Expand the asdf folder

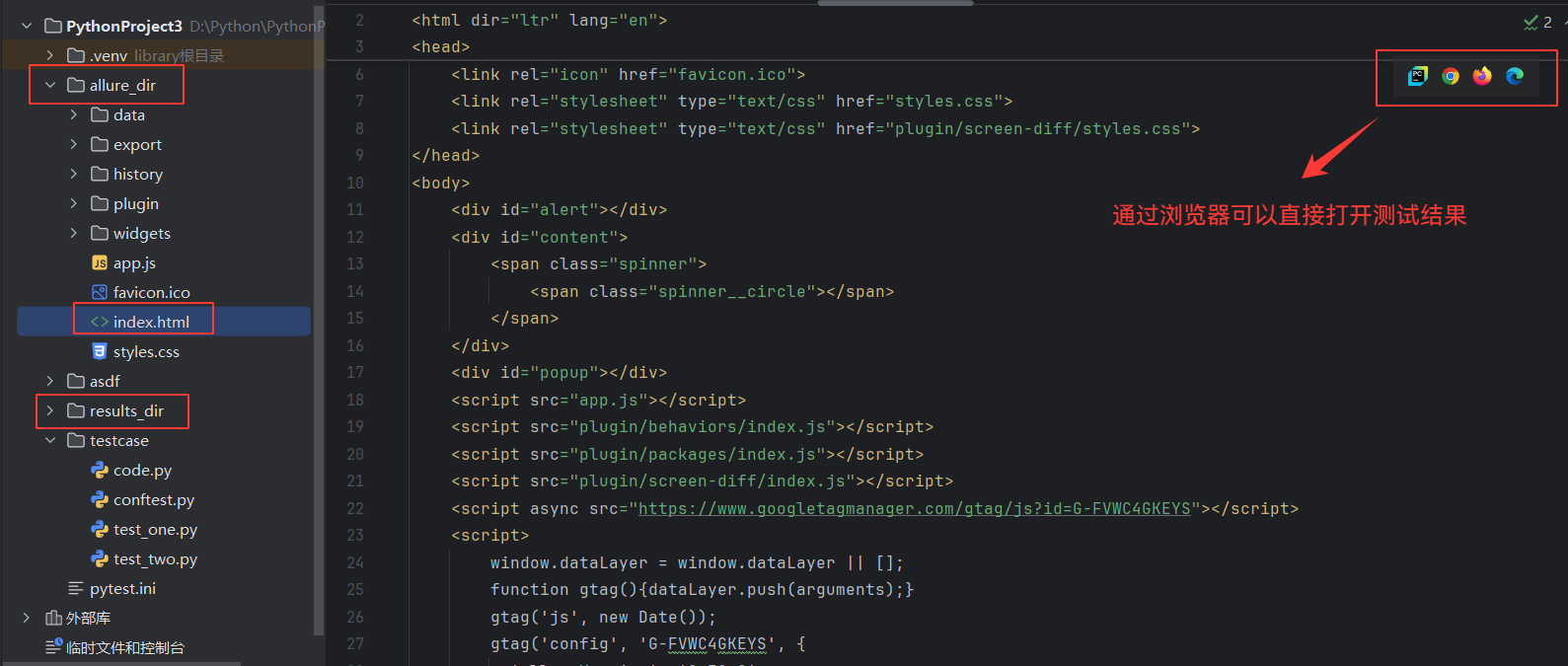(x=50, y=381)
